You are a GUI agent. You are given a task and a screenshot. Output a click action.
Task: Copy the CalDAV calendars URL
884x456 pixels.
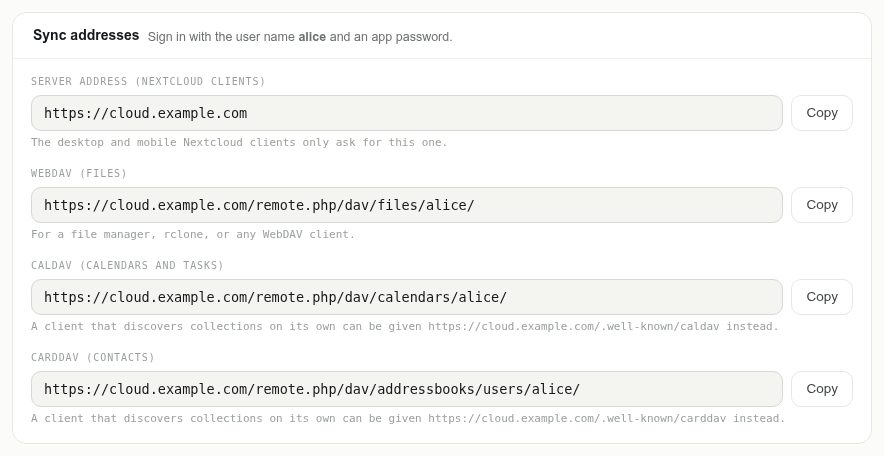821,297
